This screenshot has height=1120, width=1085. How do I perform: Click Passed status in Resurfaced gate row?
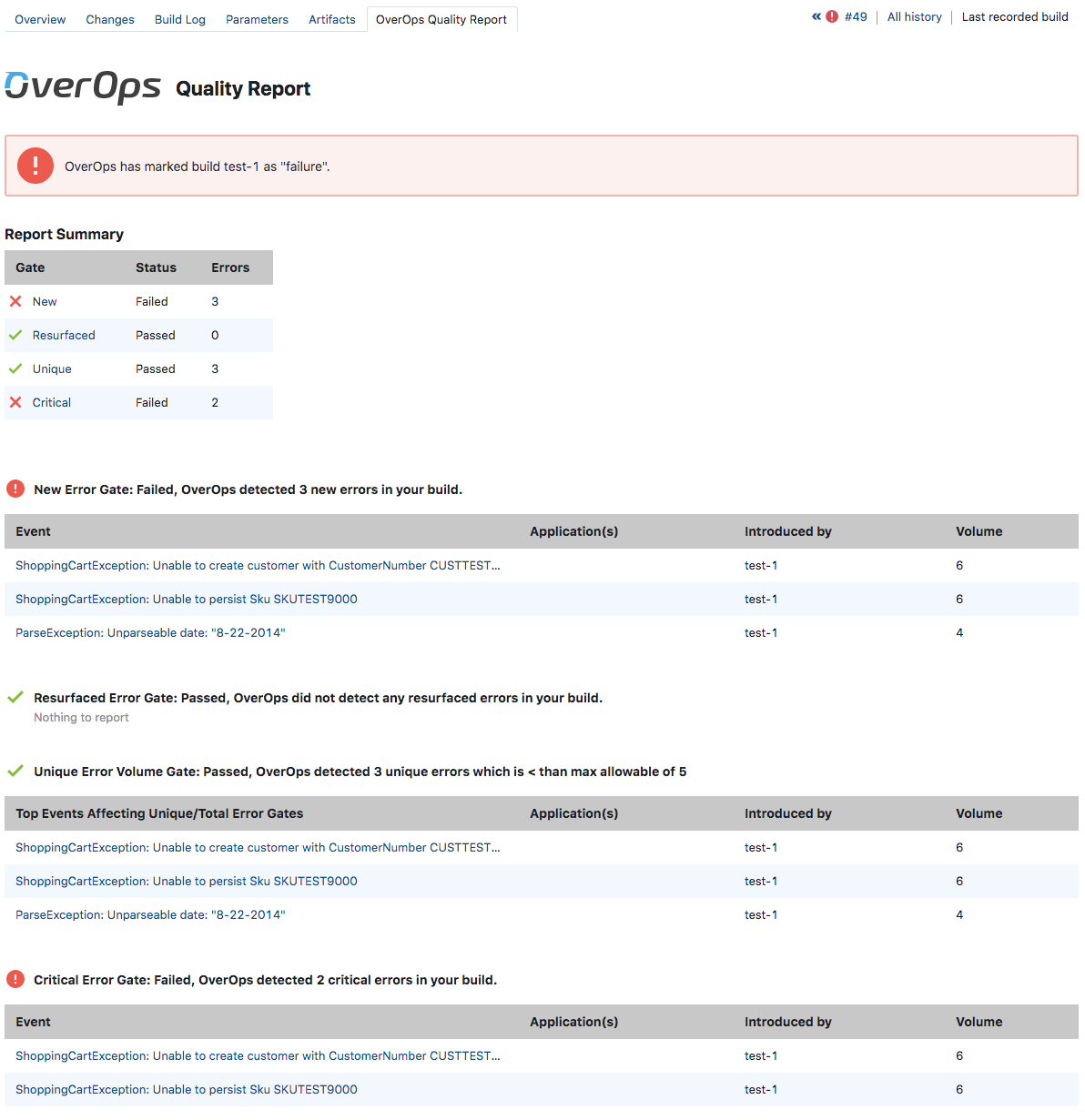(x=156, y=335)
